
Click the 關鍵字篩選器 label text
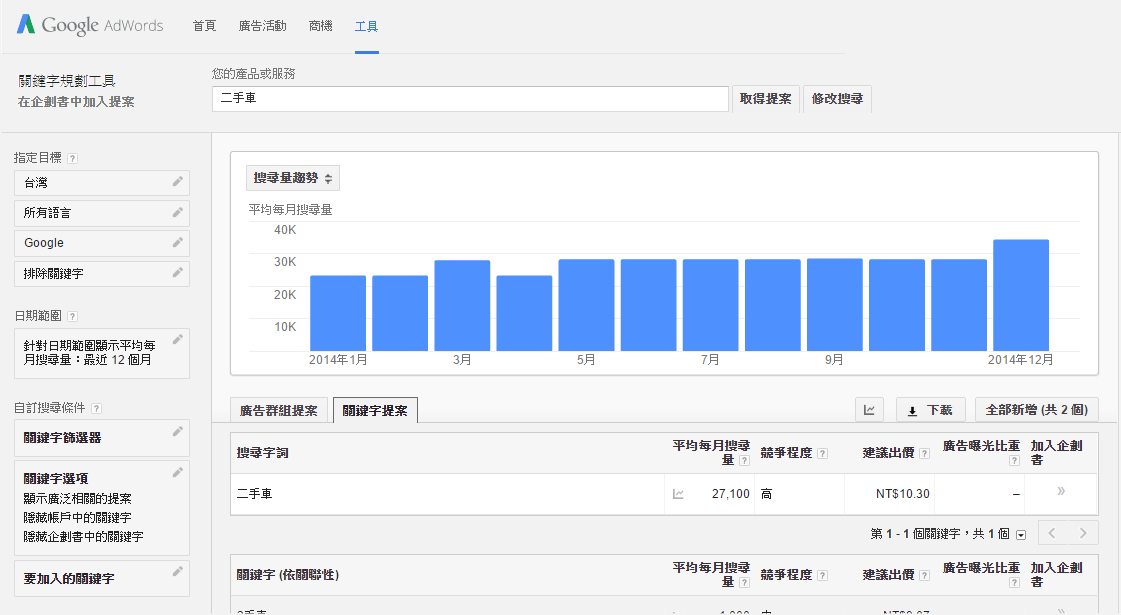(62, 438)
